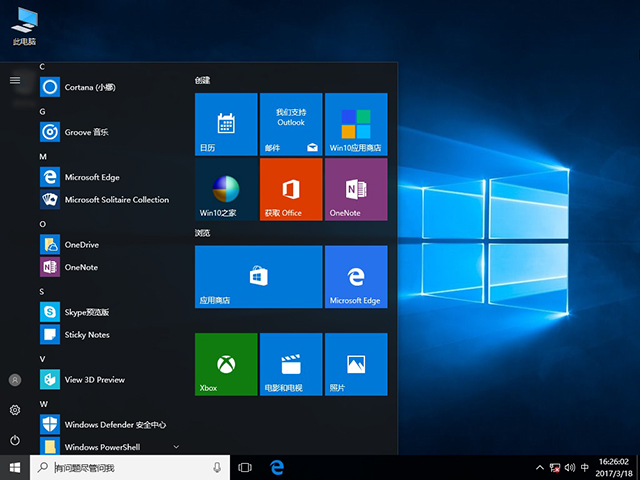Open the Win10应用商店 tile
640x480 pixels.
click(x=355, y=124)
